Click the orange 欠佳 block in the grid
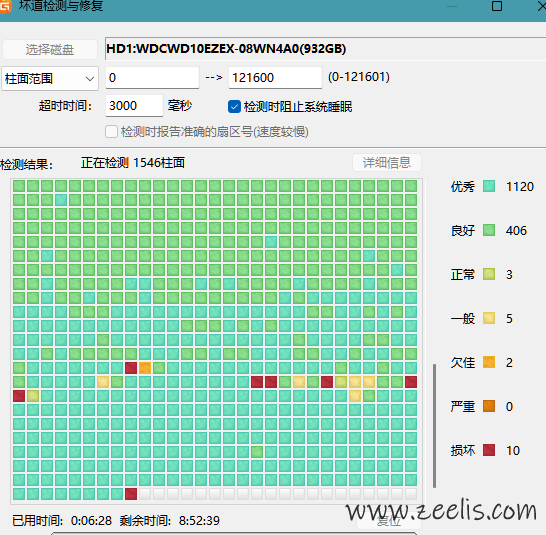 click(145, 368)
